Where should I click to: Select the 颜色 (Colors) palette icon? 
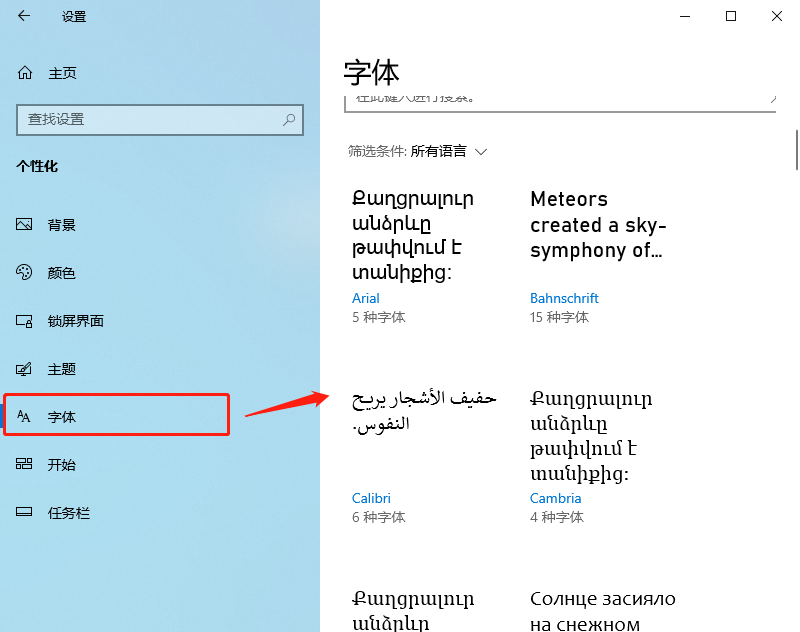pos(24,272)
